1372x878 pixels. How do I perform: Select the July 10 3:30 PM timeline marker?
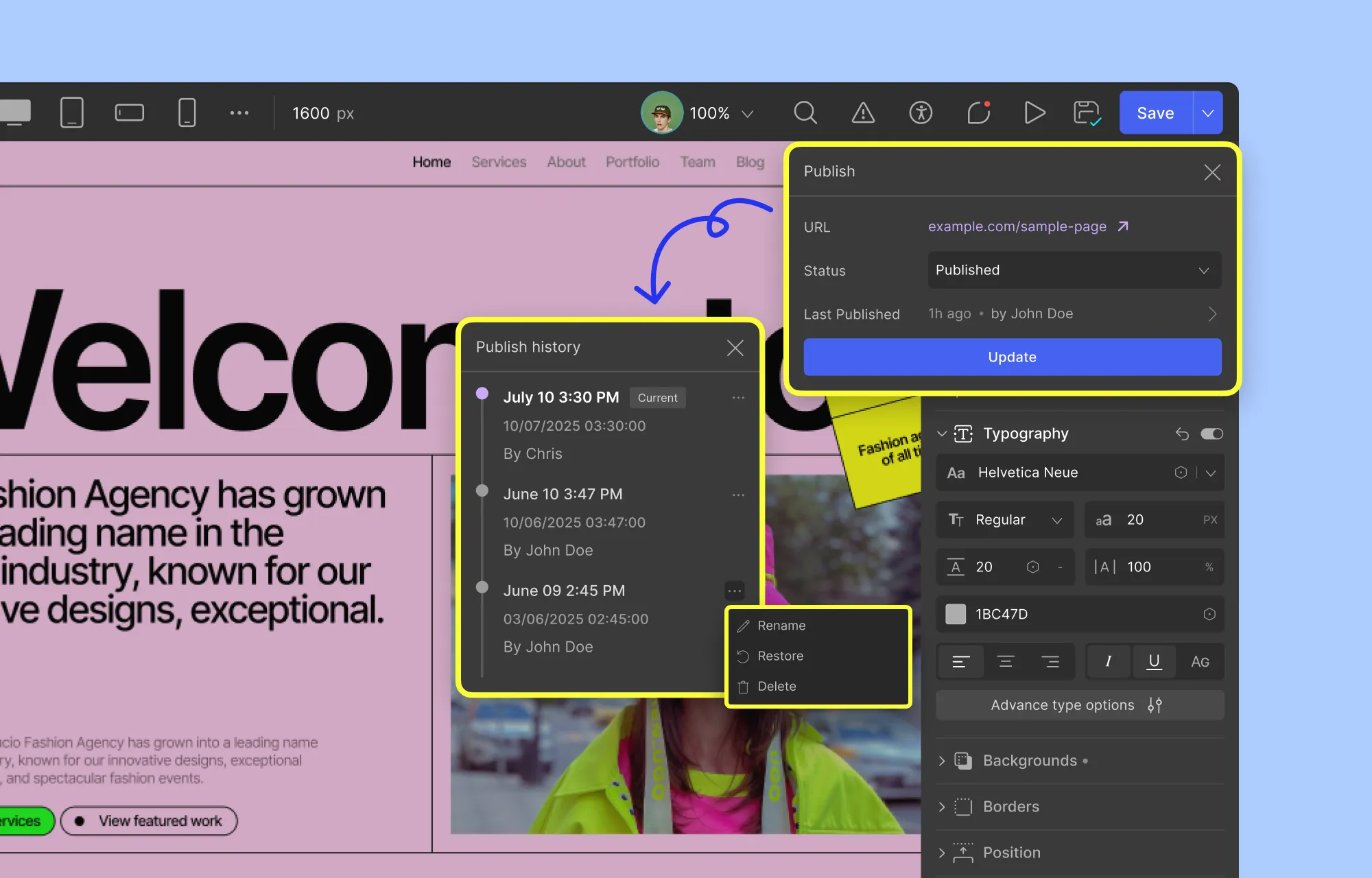pyautogui.click(x=482, y=394)
